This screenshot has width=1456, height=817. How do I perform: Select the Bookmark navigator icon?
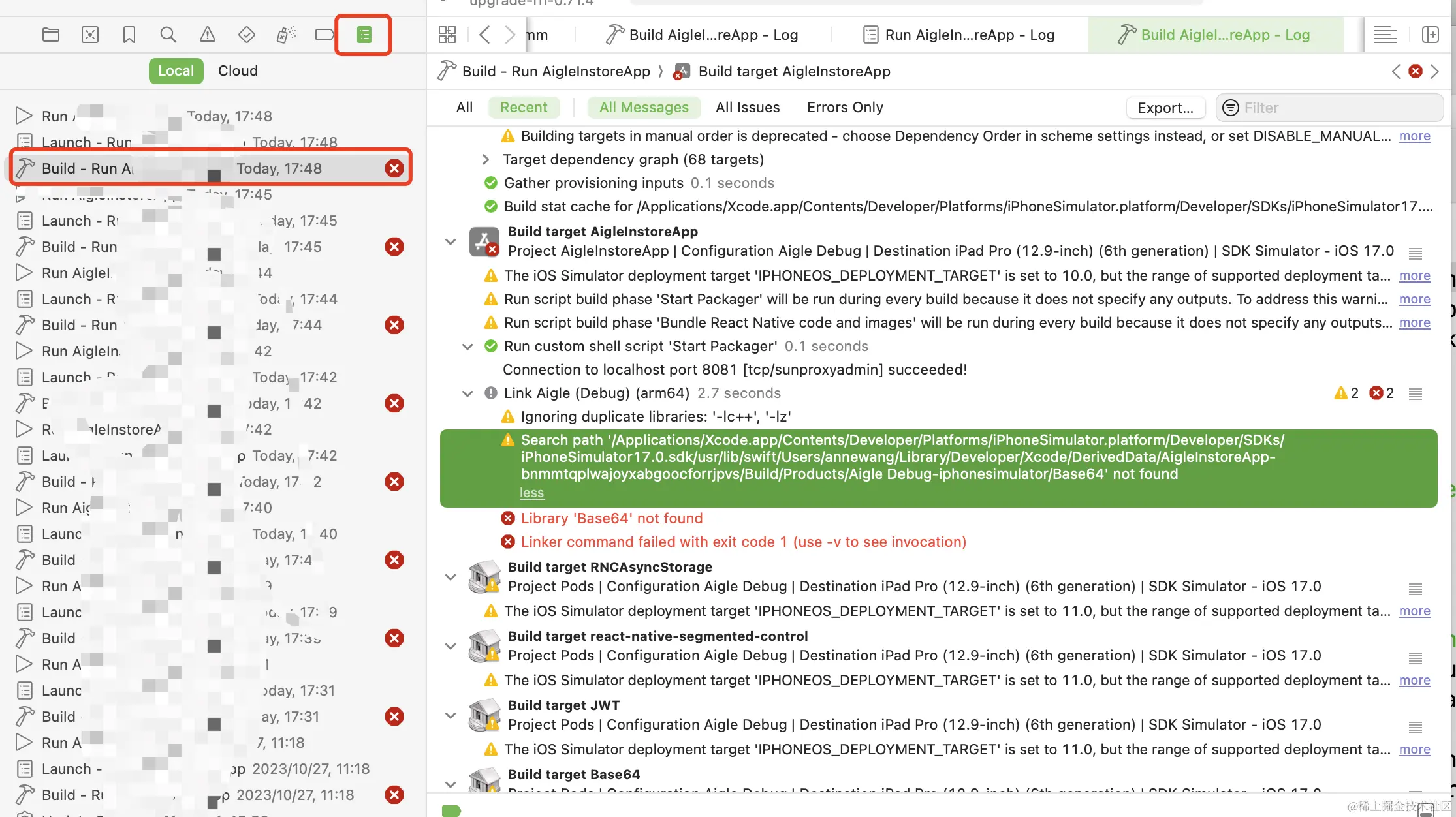tap(129, 35)
